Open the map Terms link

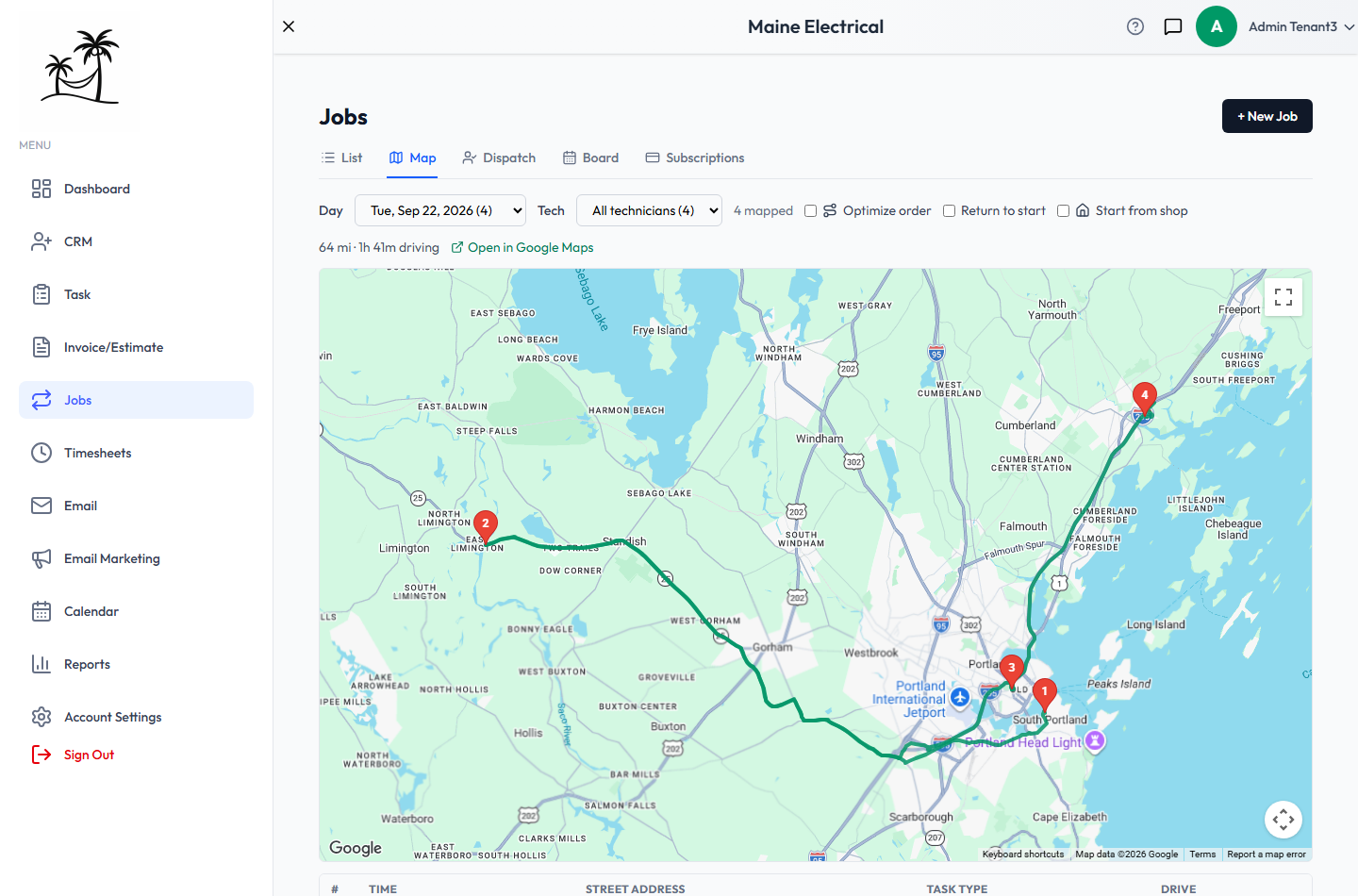(1202, 855)
